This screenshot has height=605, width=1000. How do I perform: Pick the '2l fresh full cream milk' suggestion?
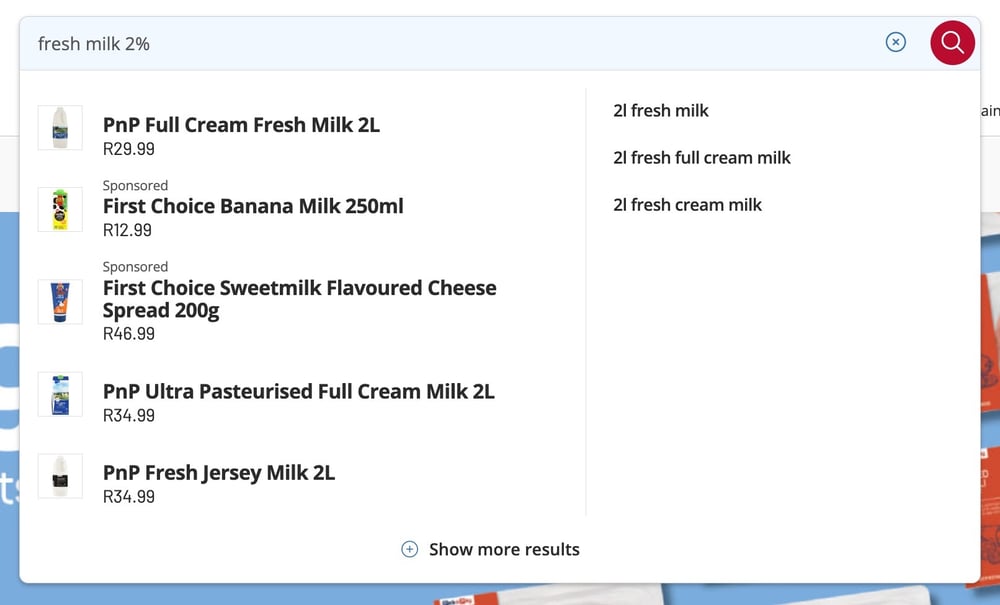(x=702, y=157)
